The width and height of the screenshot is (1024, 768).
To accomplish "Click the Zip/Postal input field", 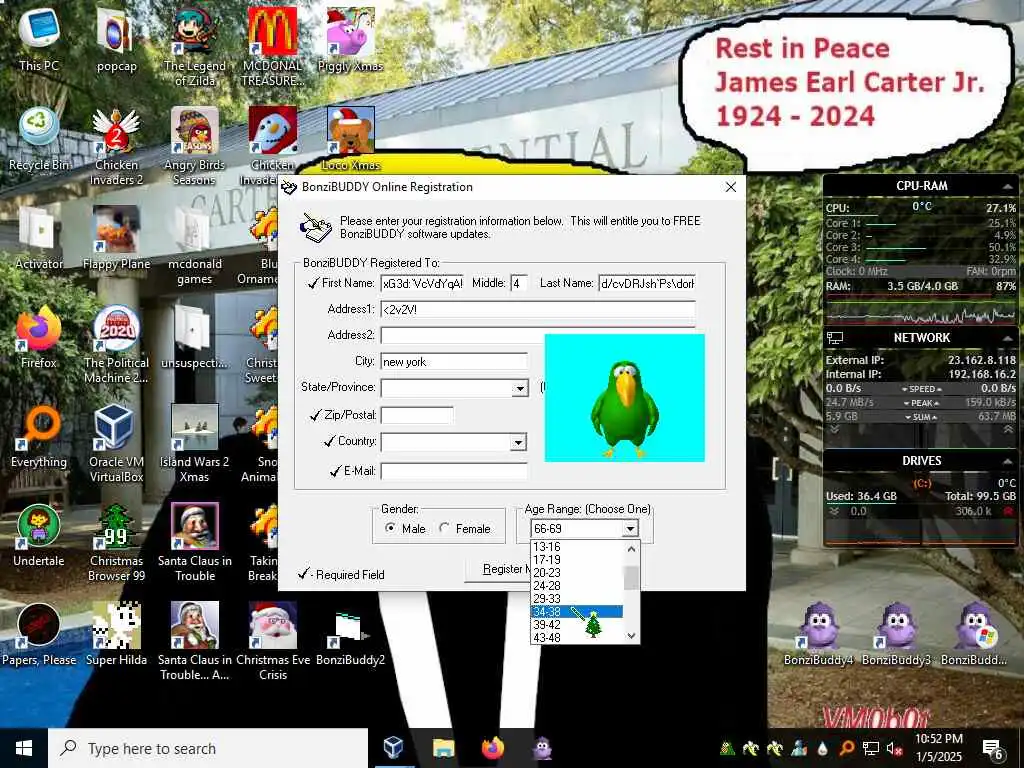I will pyautogui.click(x=417, y=415).
